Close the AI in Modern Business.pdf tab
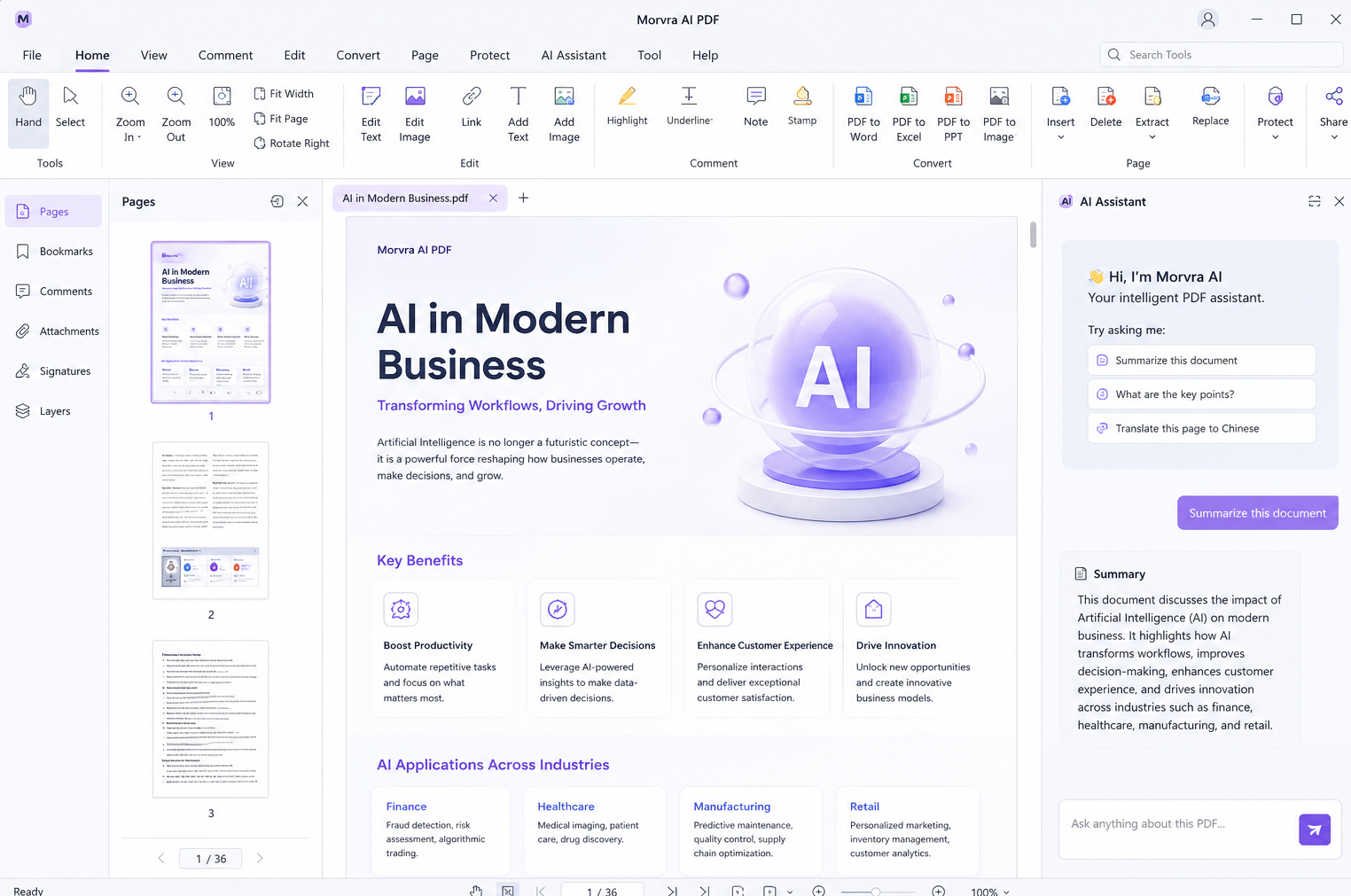1351x896 pixels. (x=493, y=198)
